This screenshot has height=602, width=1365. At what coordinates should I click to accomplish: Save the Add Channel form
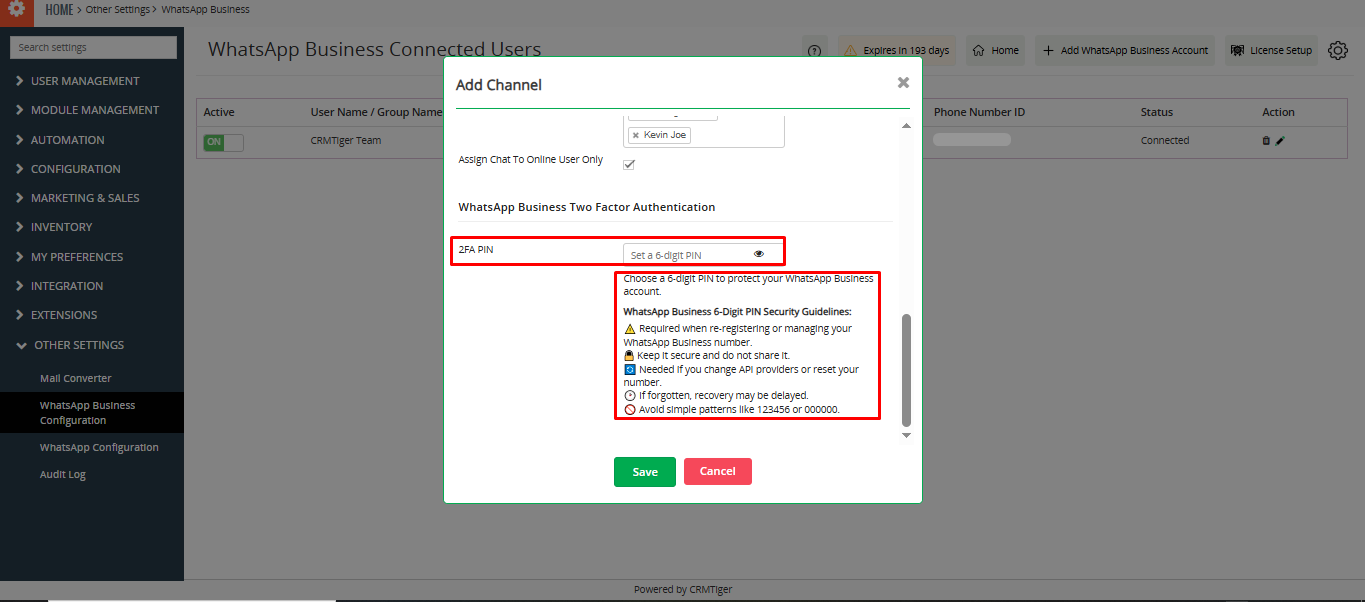tap(645, 472)
